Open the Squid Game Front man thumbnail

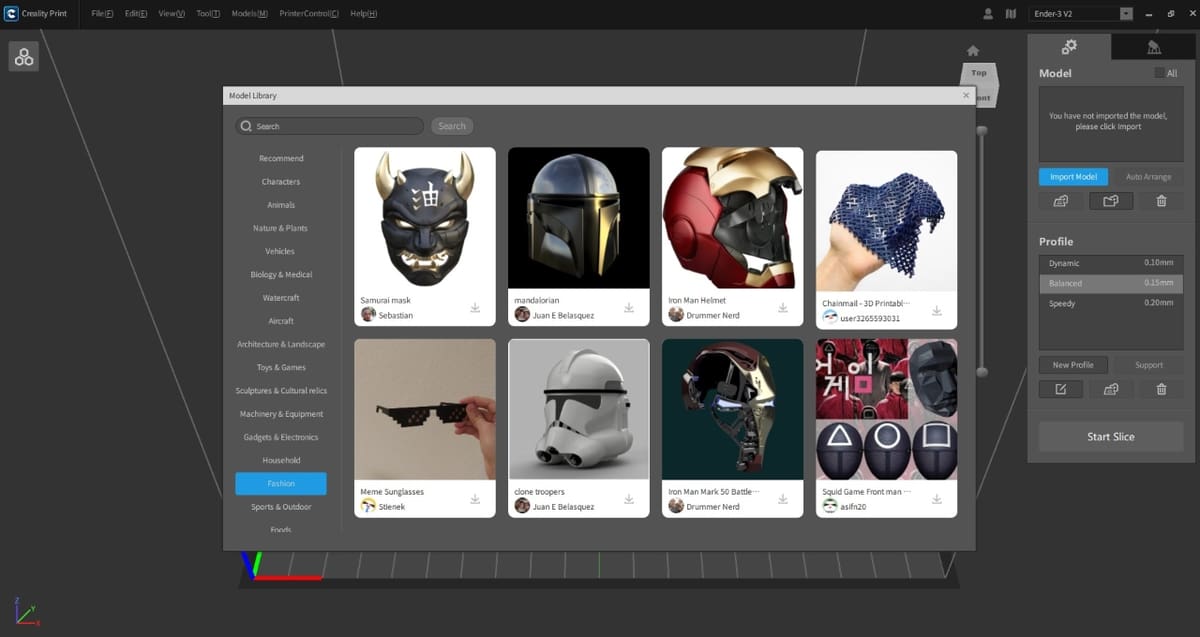pos(887,410)
